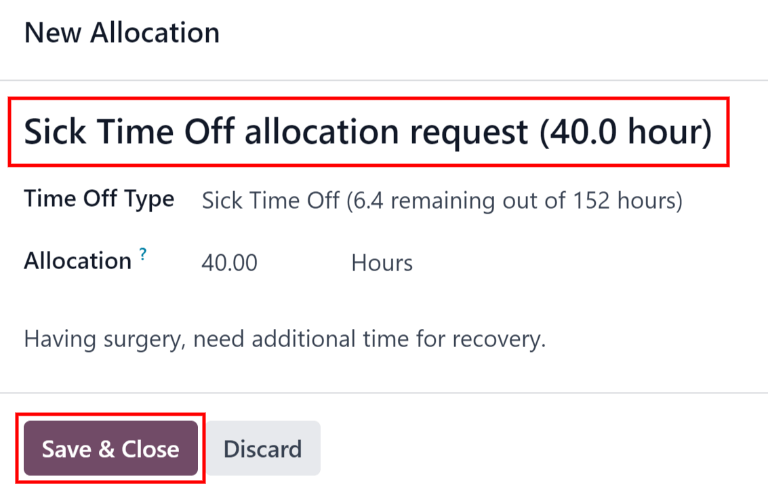This screenshot has height=497, width=768.
Task: Click the 40.00 allocation amount field
Action: [x=230, y=263]
